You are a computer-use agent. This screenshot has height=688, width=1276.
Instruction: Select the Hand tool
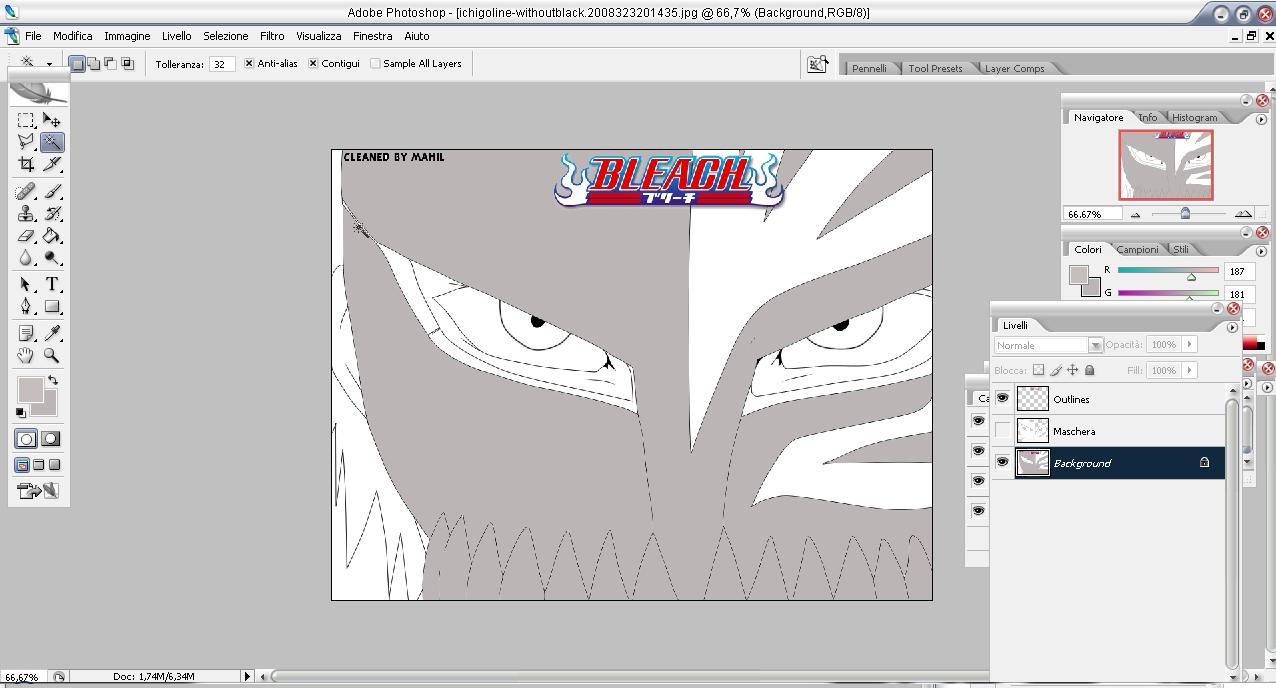click(26, 355)
